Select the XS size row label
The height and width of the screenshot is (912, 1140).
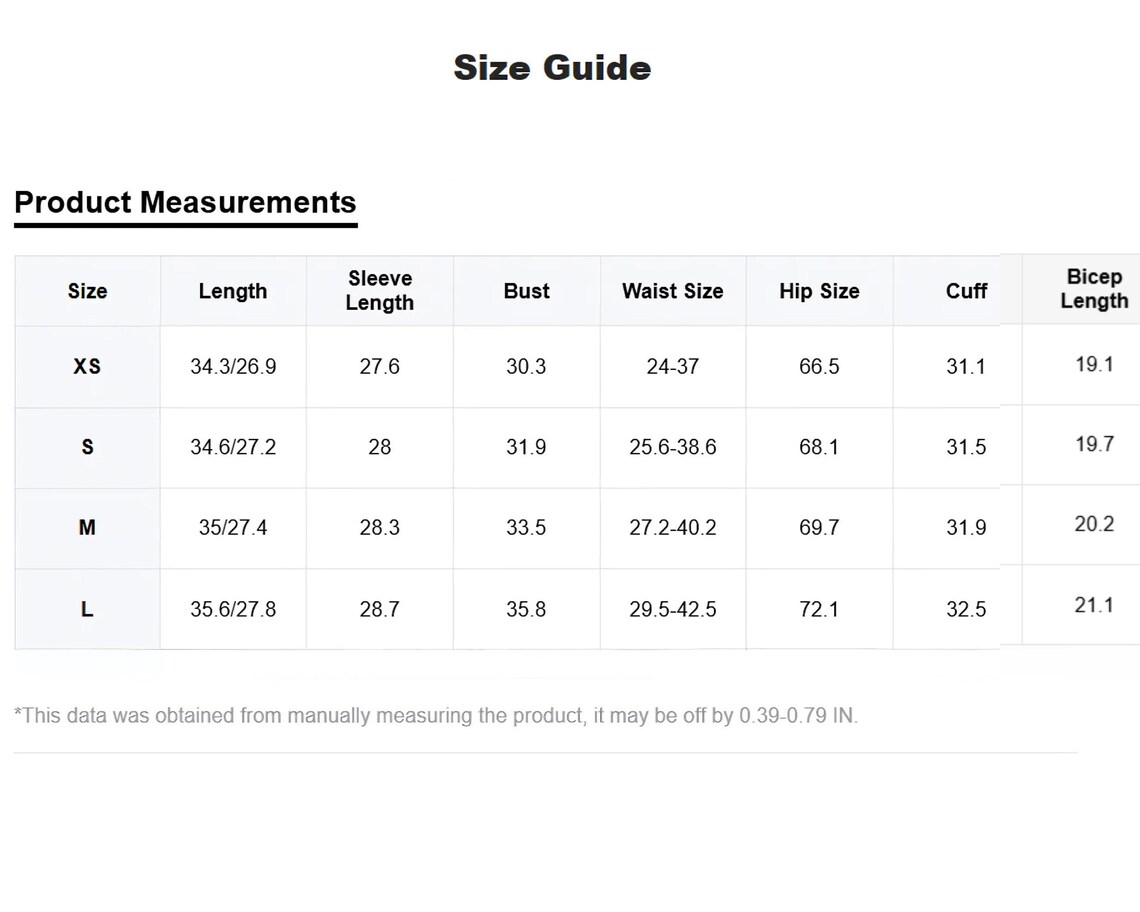[87, 367]
